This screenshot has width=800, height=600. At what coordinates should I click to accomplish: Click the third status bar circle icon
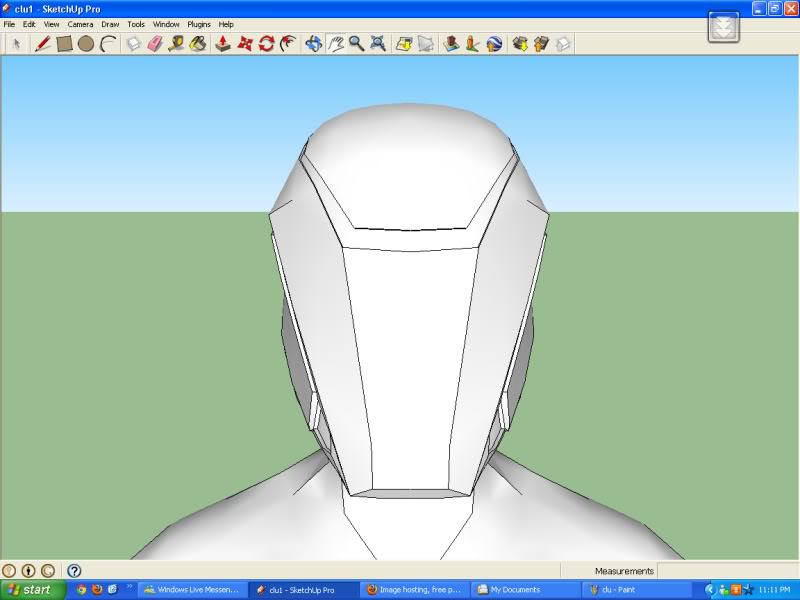point(48,571)
